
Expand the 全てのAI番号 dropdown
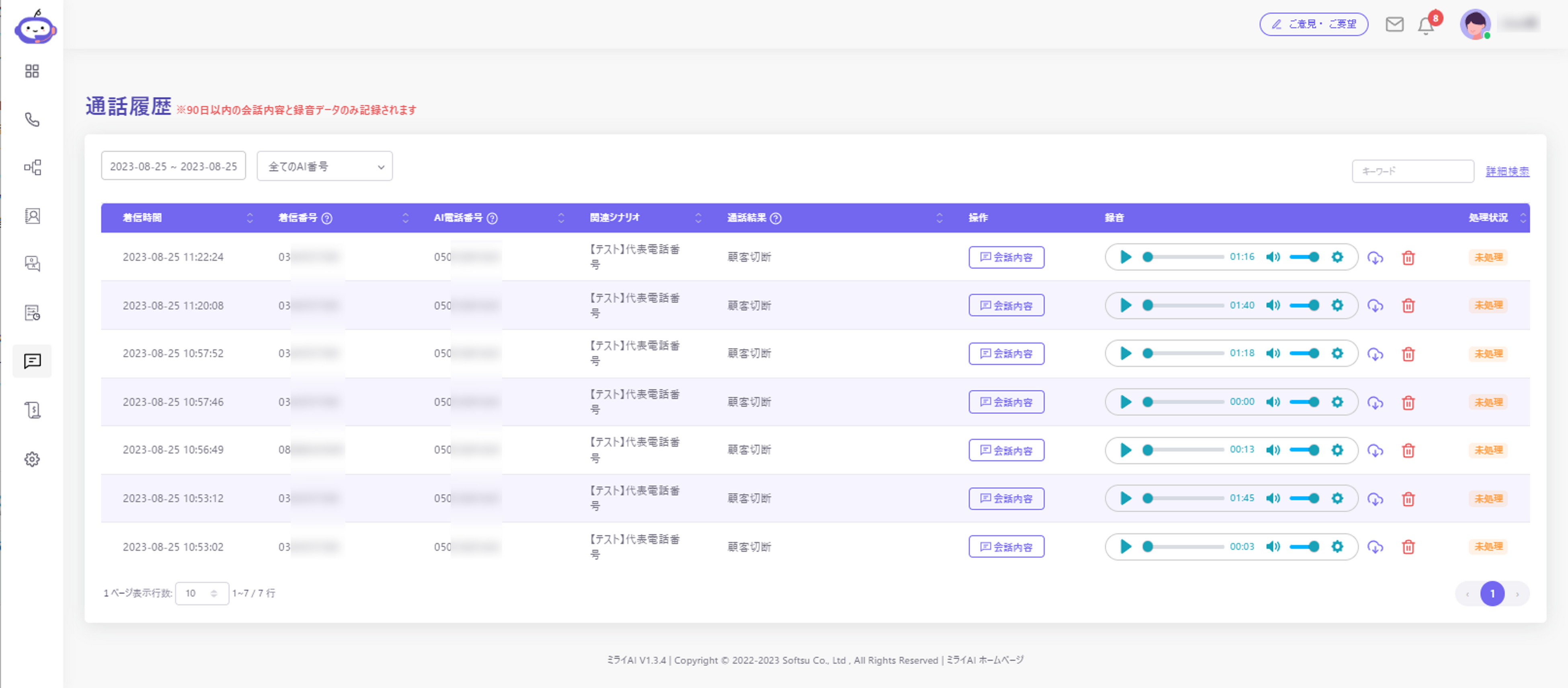coord(324,166)
